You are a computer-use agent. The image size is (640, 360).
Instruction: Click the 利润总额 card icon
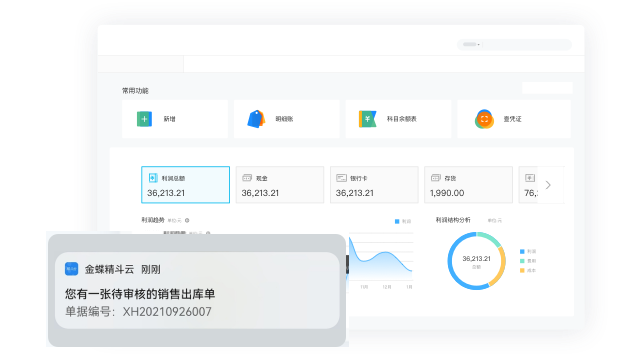click(153, 178)
